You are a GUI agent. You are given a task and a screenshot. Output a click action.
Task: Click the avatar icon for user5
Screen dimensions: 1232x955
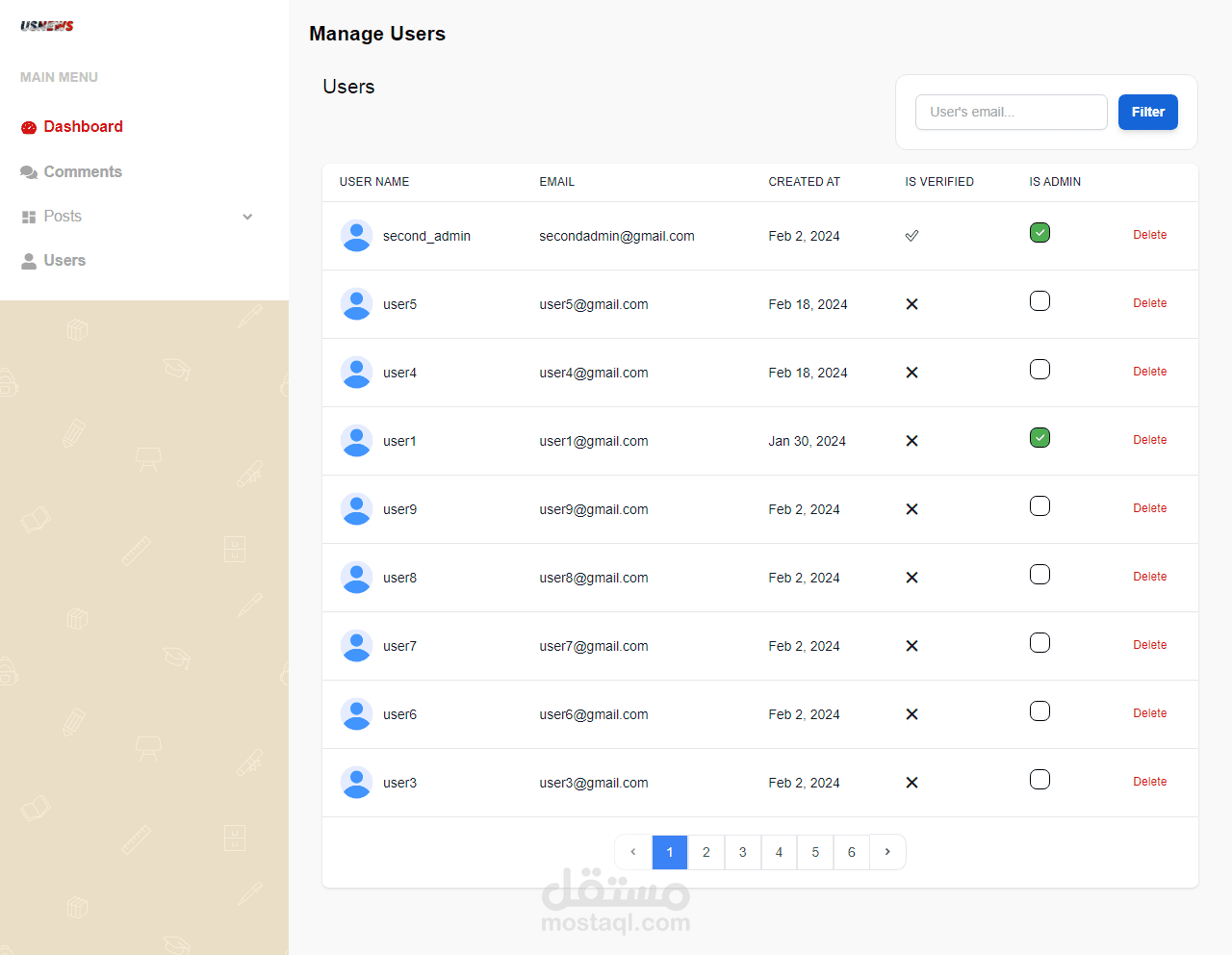pos(357,304)
